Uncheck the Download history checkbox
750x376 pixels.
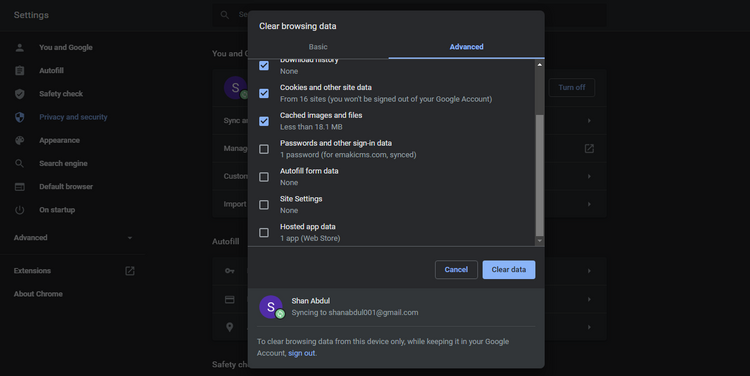tap(264, 66)
